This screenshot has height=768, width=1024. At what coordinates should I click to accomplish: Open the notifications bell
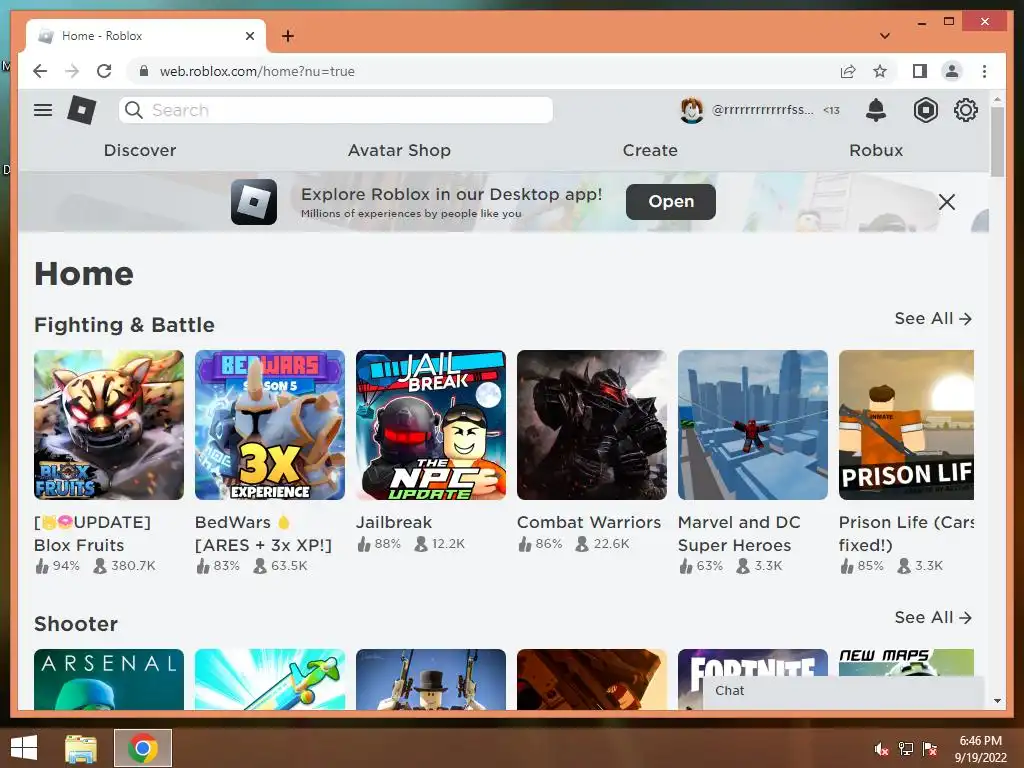point(876,110)
